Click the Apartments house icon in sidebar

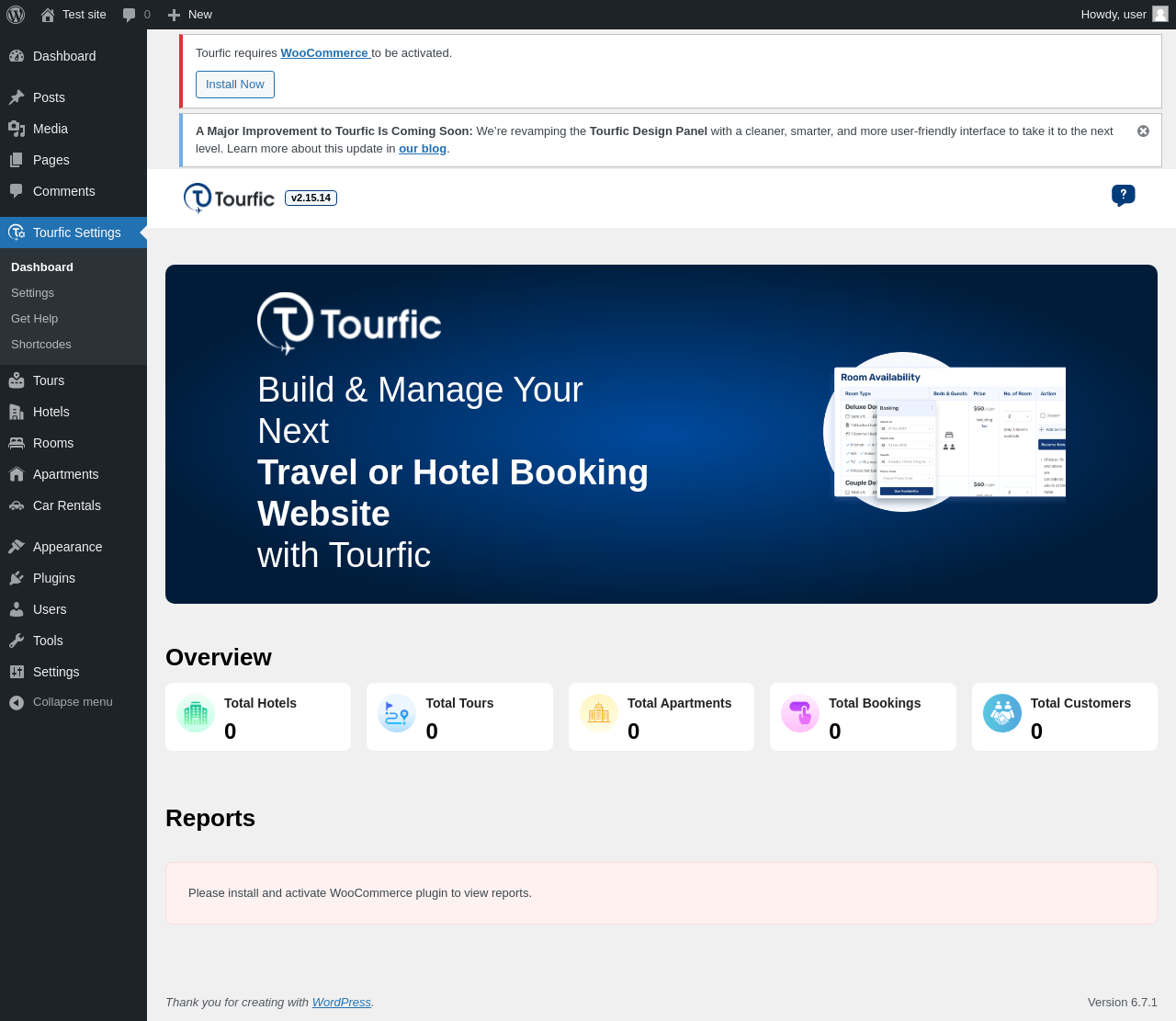pyautogui.click(x=17, y=474)
